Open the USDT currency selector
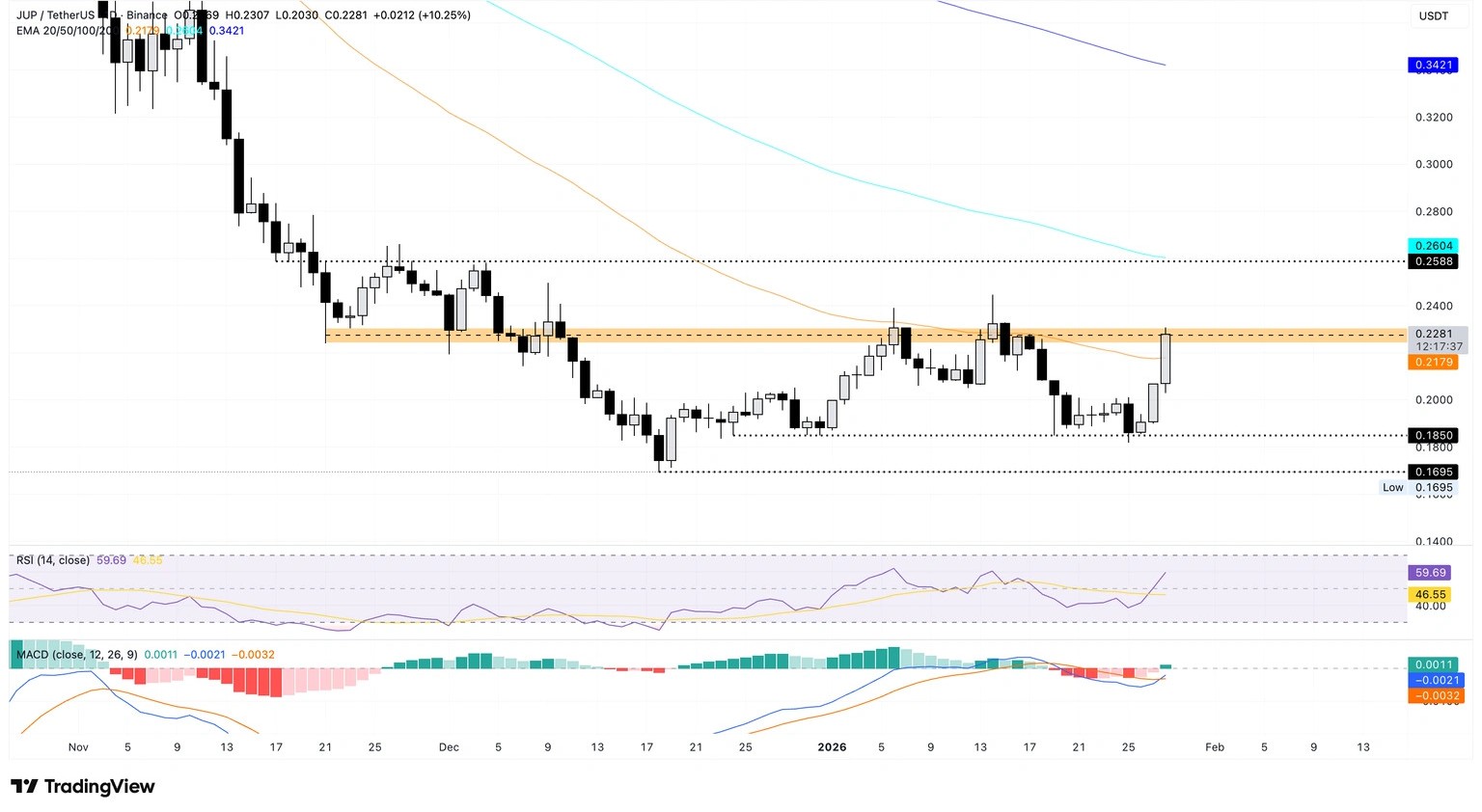Image resolution: width=1482 pixels, height=812 pixels. pos(1432,15)
